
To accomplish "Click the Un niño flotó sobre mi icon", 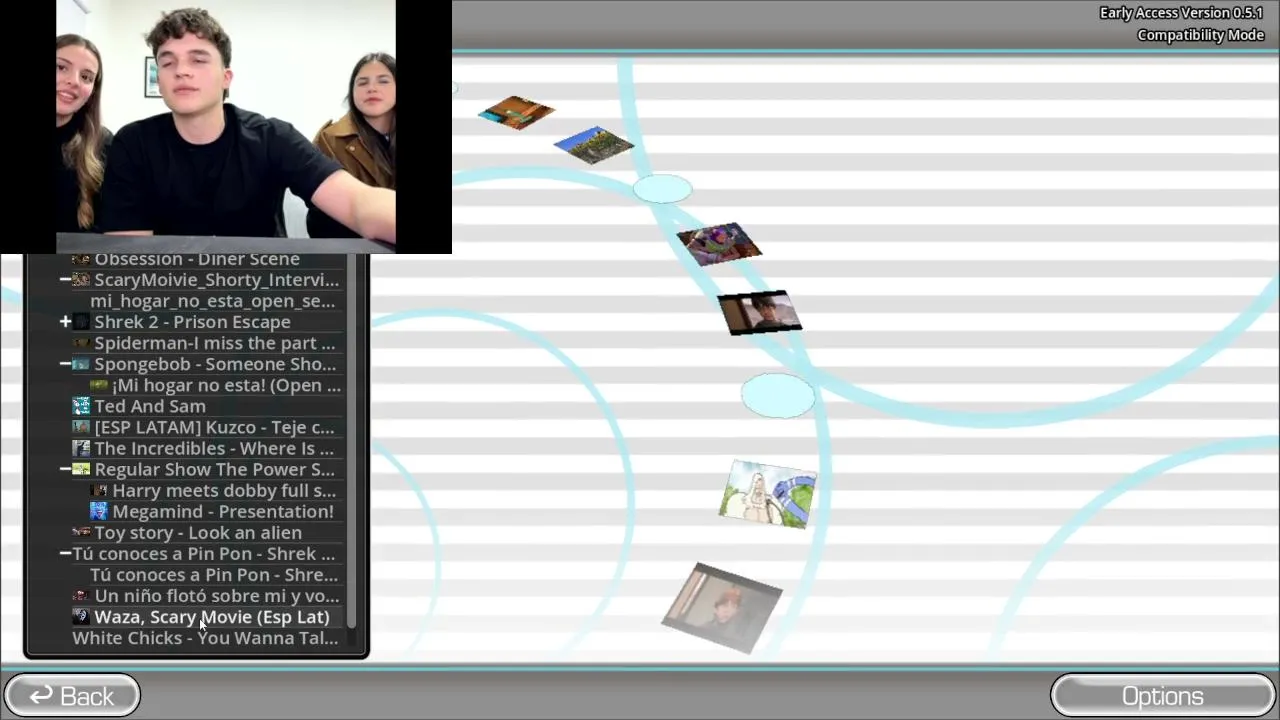I will coord(81,596).
